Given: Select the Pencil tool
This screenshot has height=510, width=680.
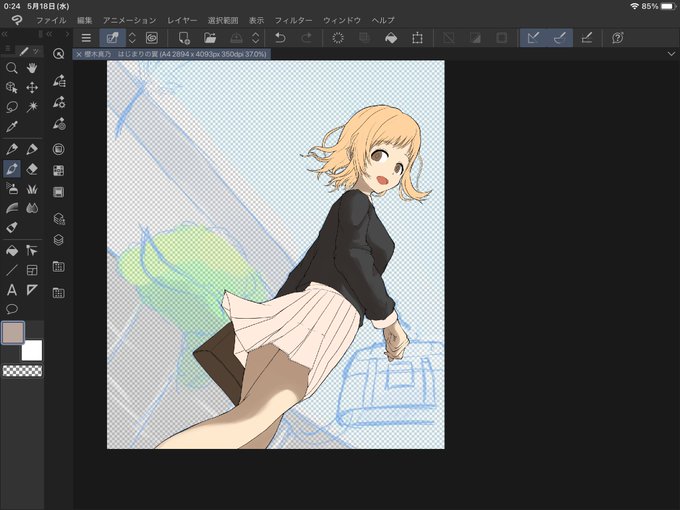Looking at the screenshot, I should tap(32, 149).
